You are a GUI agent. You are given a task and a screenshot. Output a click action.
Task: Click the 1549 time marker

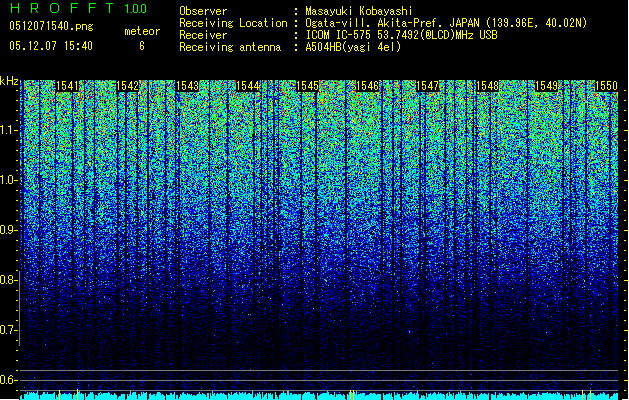point(547,86)
